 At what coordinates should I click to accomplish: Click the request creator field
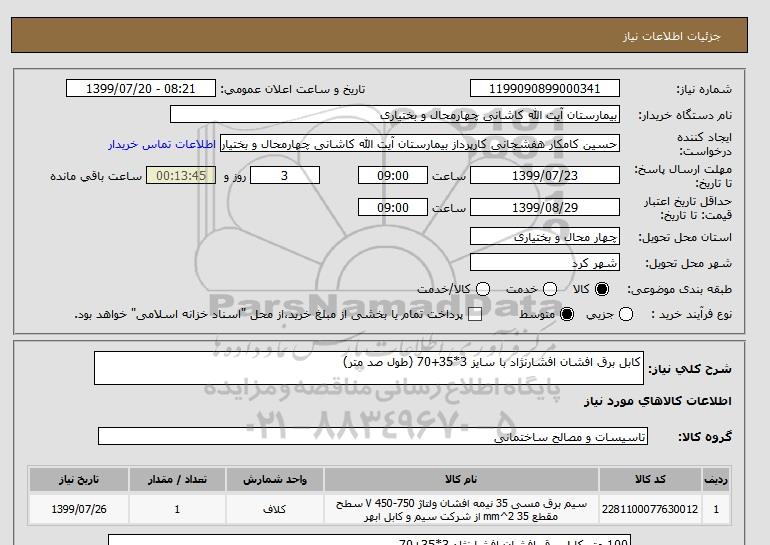[420, 144]
